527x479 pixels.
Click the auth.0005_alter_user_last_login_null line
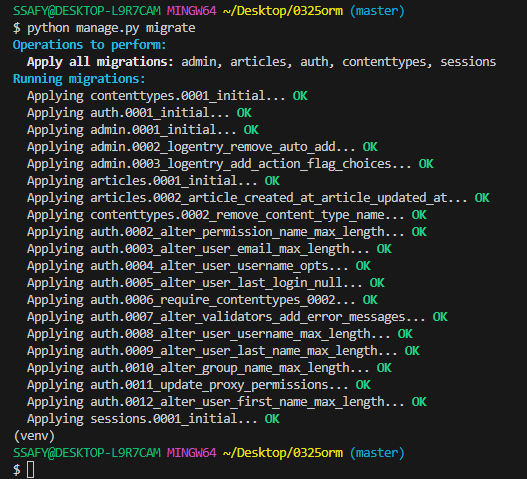click(206, 283)
